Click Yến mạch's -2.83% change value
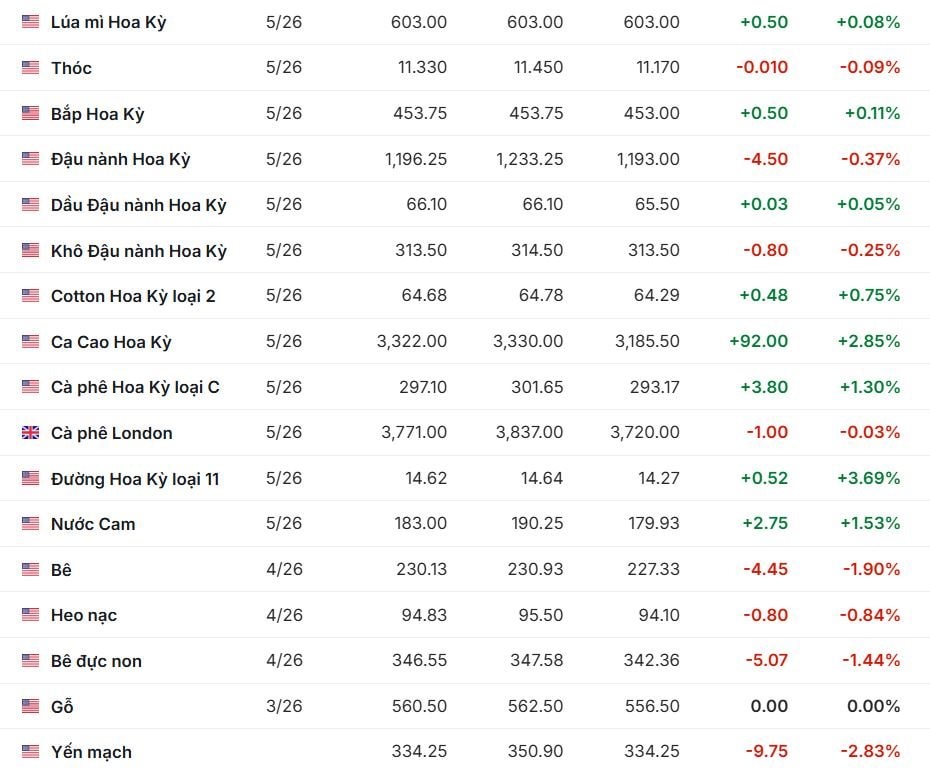The image size is (930, 773). point(870,751)
